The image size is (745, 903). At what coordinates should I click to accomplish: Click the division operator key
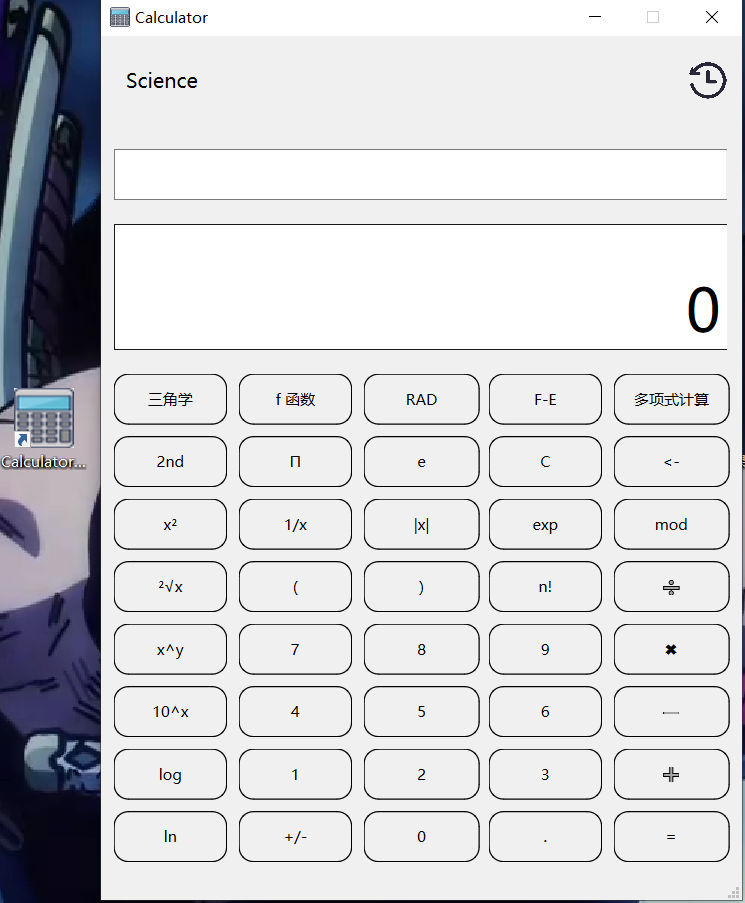click(x=671, y=587)
